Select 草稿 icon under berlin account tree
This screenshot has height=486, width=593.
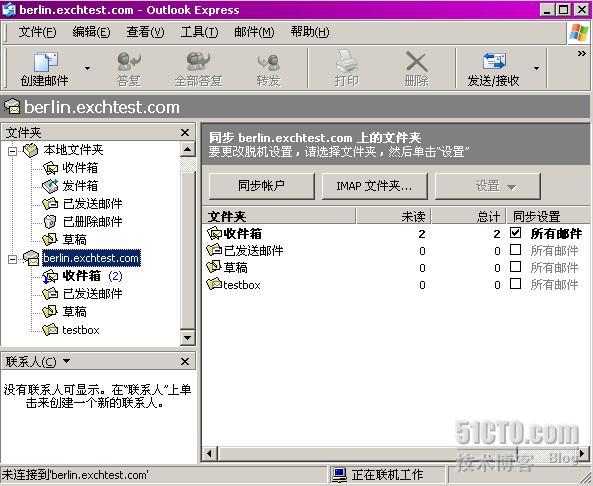(x=50, y=312)
